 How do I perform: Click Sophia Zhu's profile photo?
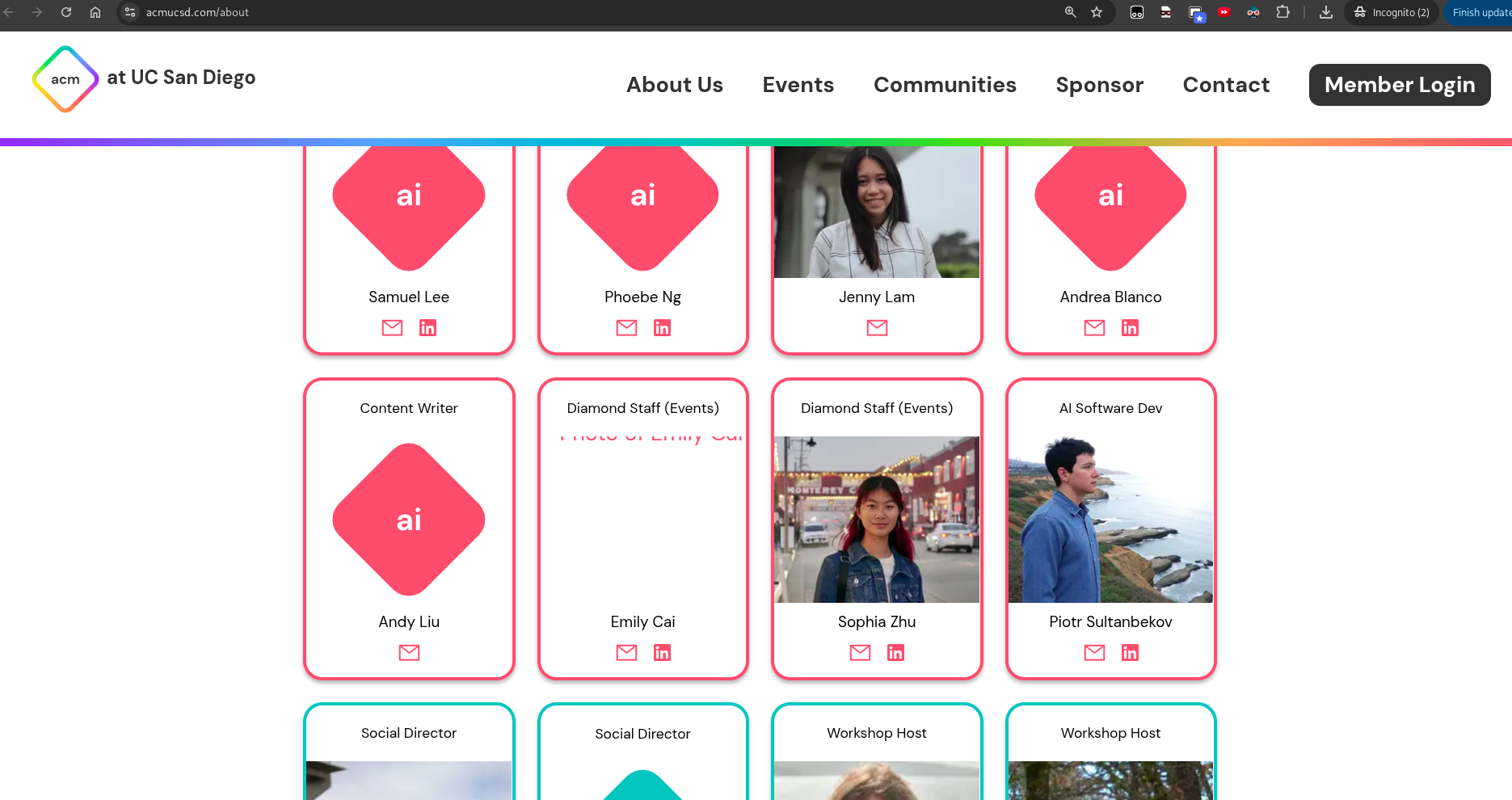click(x=877, y=520)
